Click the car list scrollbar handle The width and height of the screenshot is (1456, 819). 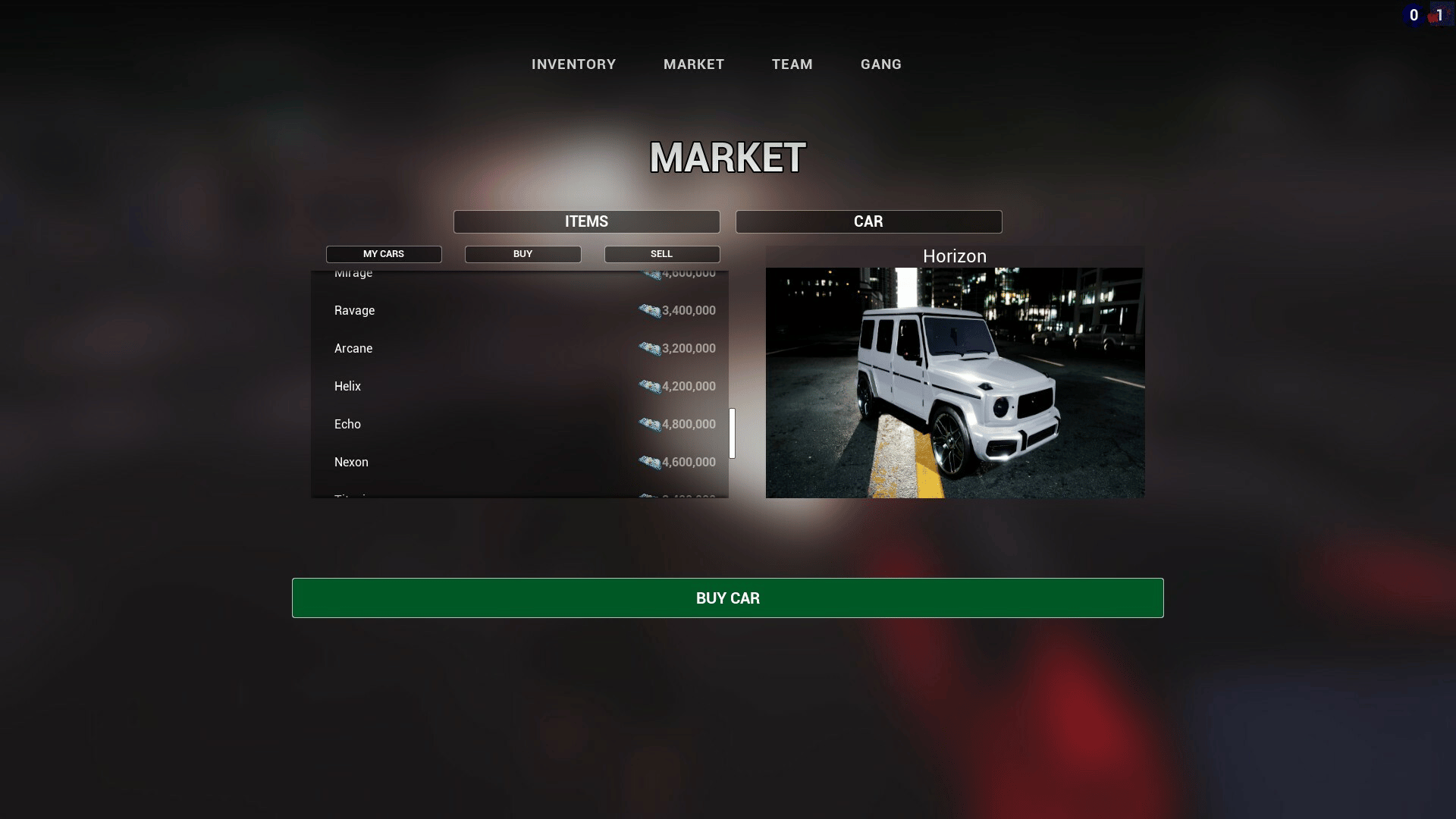pos(732,433)
